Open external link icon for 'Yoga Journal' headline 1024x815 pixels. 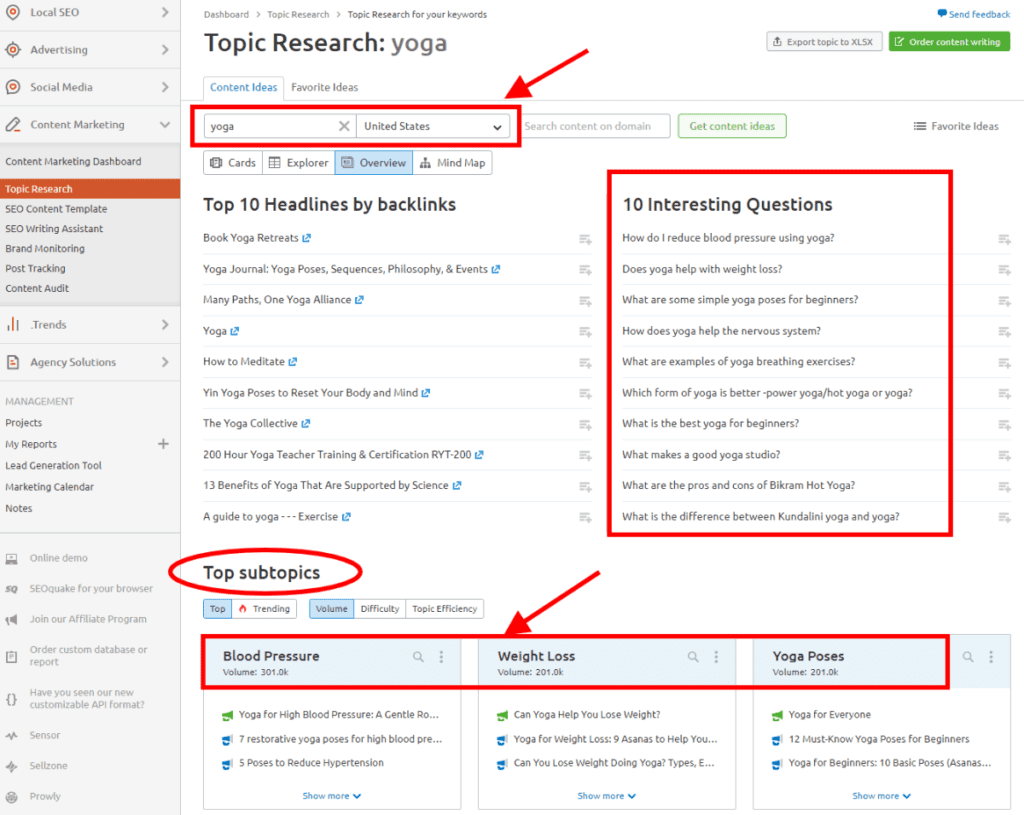point(496,269)
